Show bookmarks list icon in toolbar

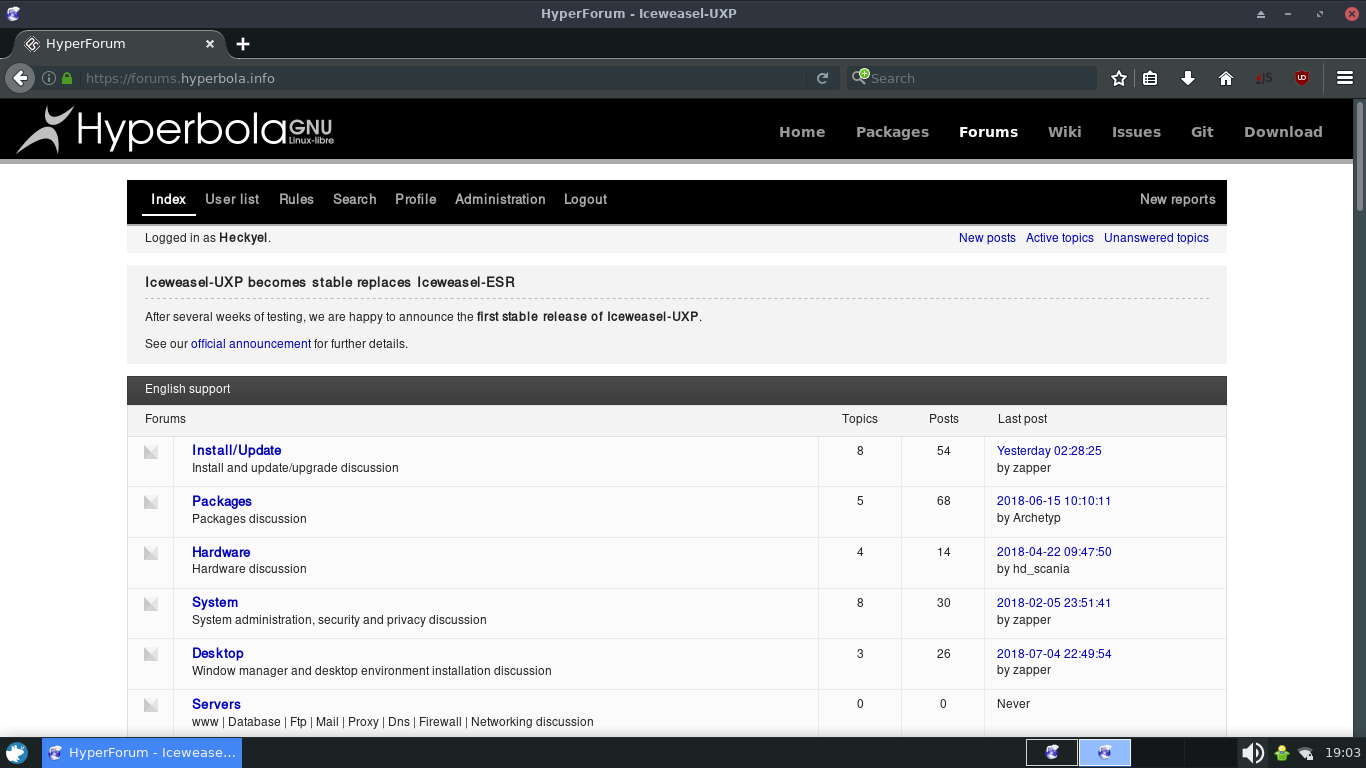[x=1150, y=78]
